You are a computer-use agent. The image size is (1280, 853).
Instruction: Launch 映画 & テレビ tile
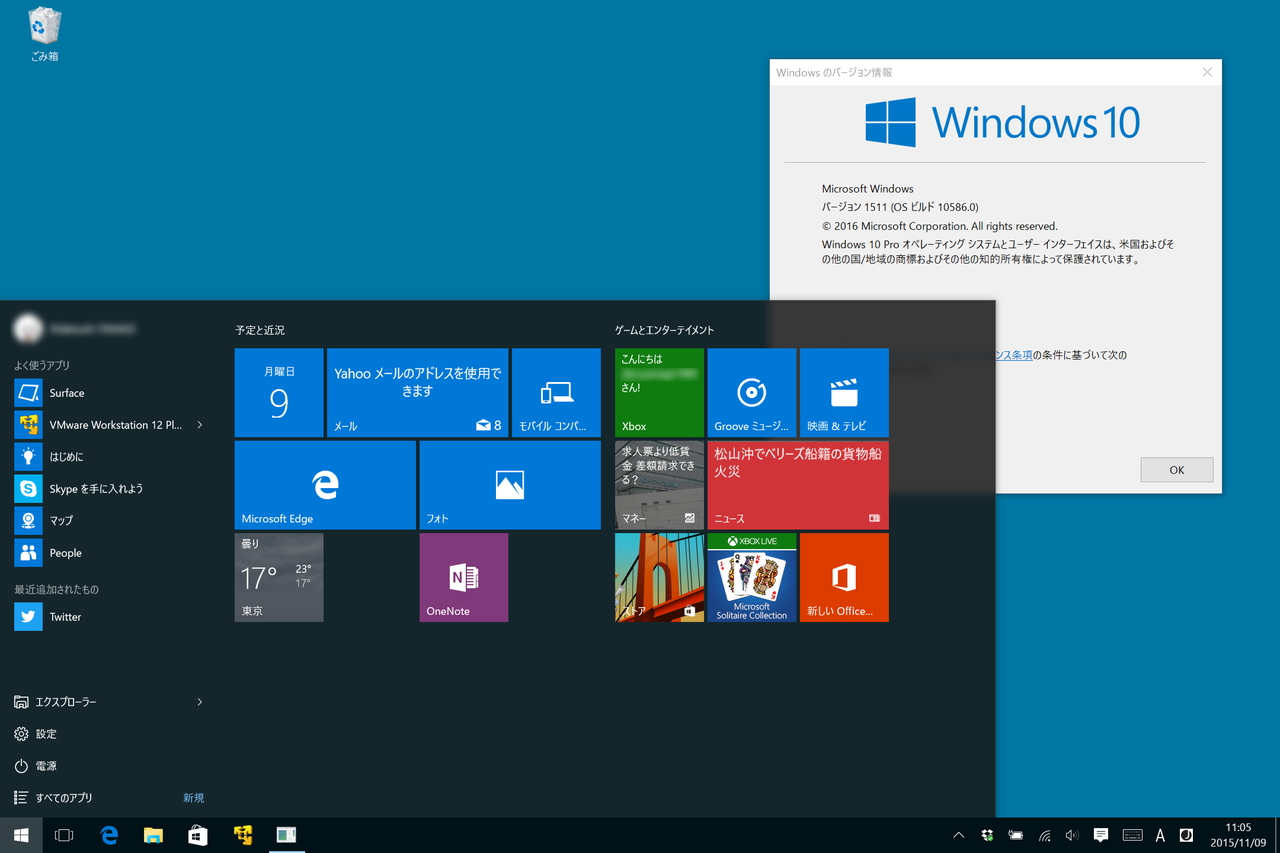(843, 392)
